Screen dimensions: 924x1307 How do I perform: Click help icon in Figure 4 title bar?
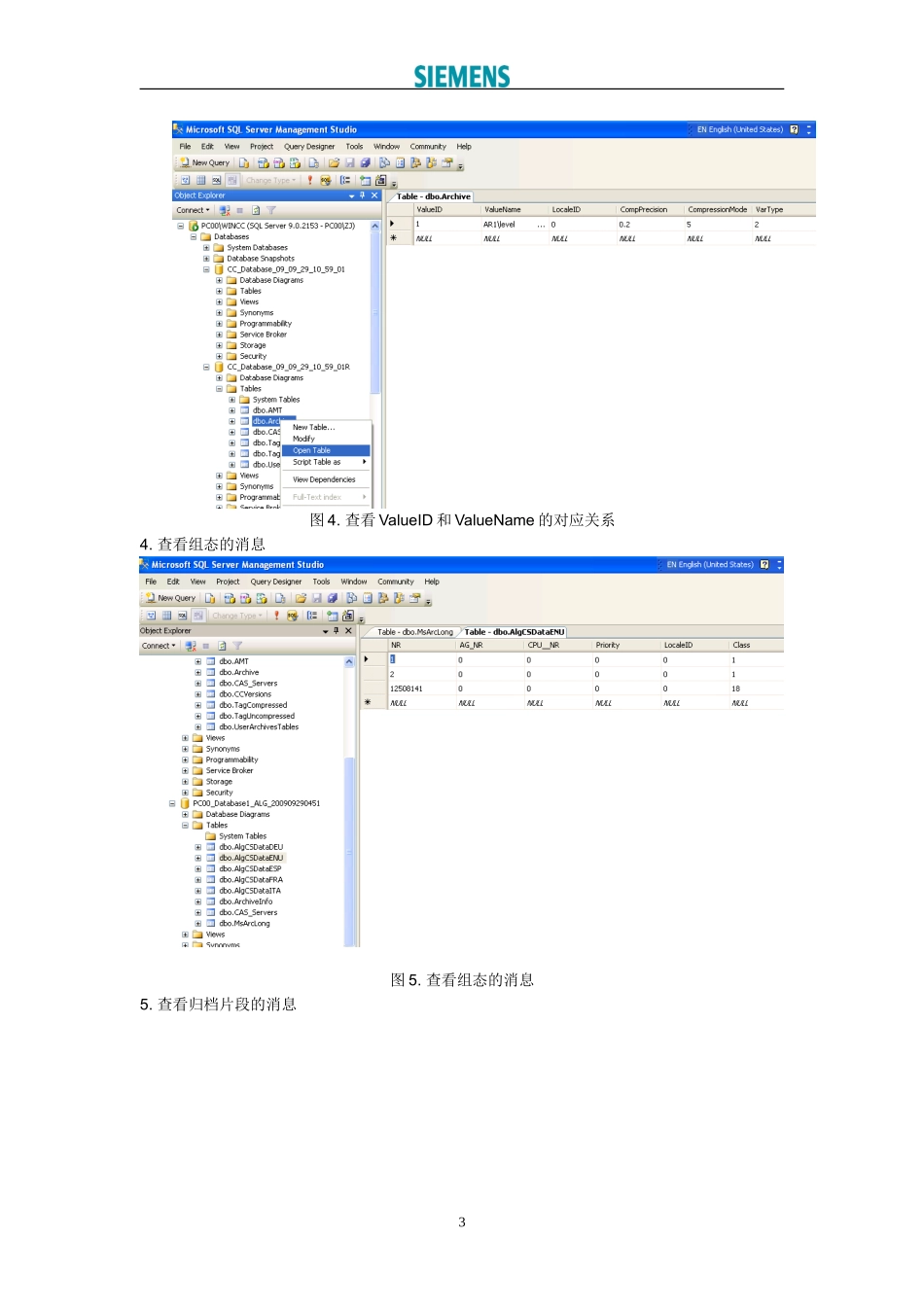(x=794, y=129)
